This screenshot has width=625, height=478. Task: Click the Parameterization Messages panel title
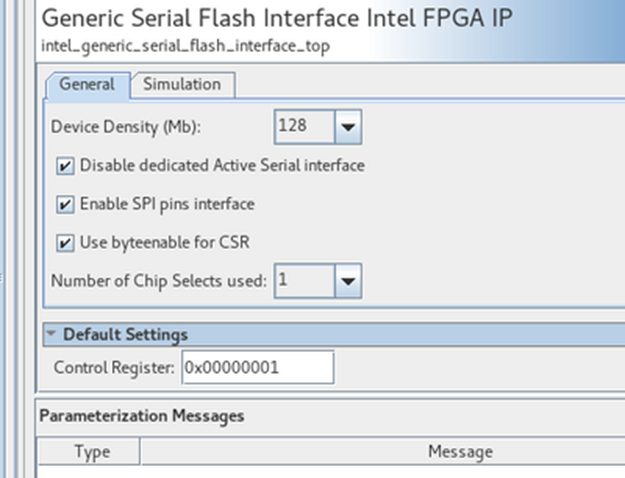(x=140, y=415)
